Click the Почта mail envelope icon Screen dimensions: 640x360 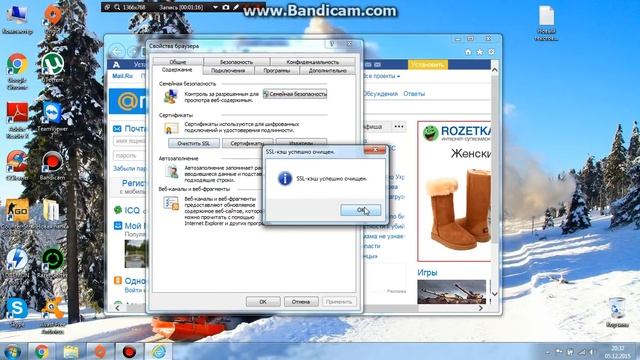click(117, 129)
